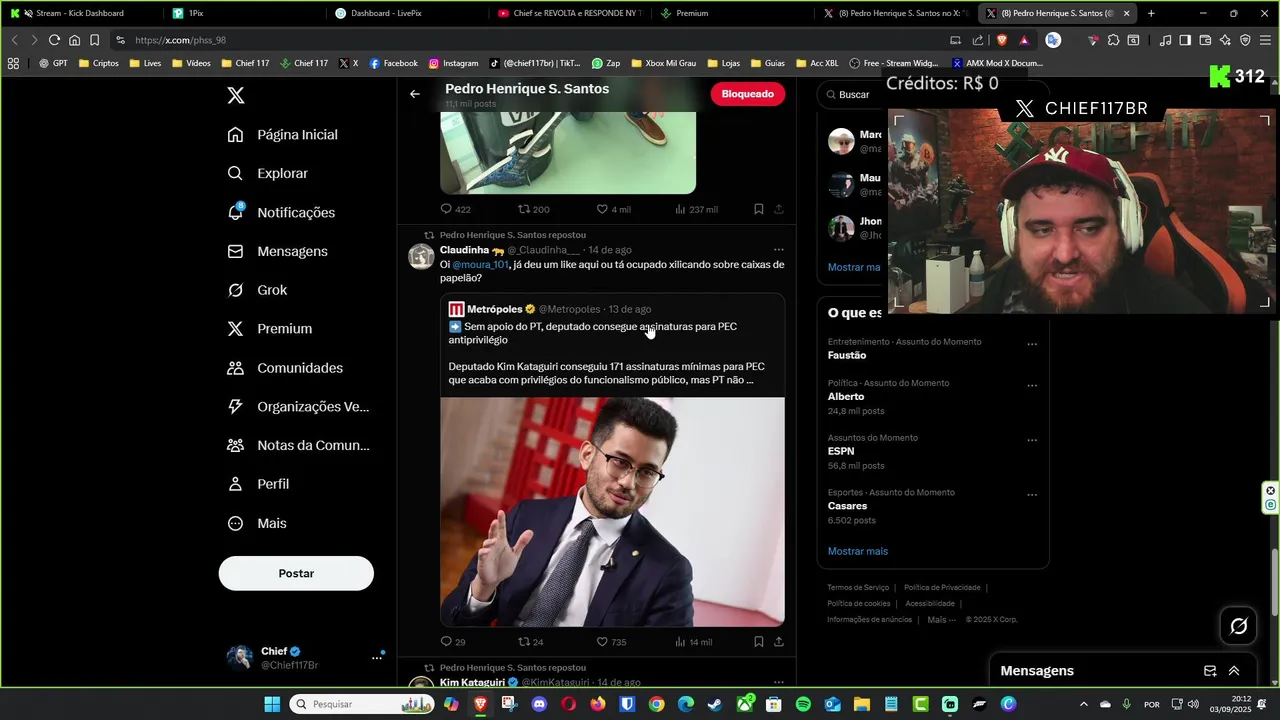Open Facebook bookmark

click(x=393, y=63)
